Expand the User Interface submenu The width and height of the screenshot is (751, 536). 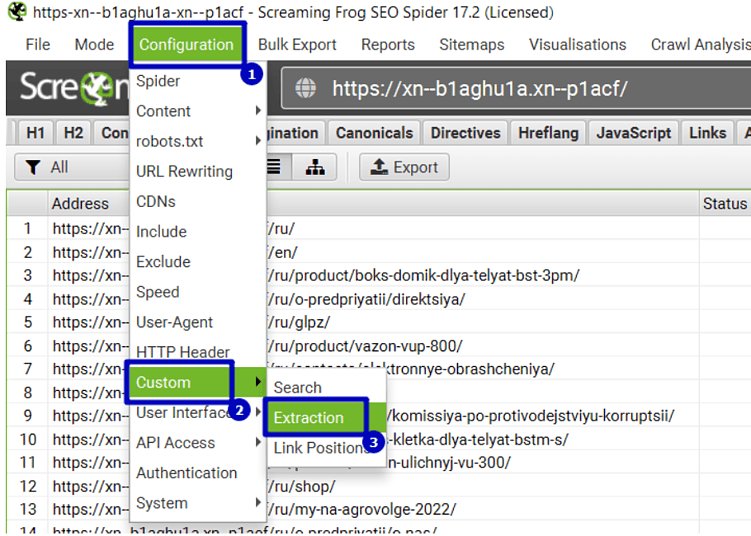(197, 412)
